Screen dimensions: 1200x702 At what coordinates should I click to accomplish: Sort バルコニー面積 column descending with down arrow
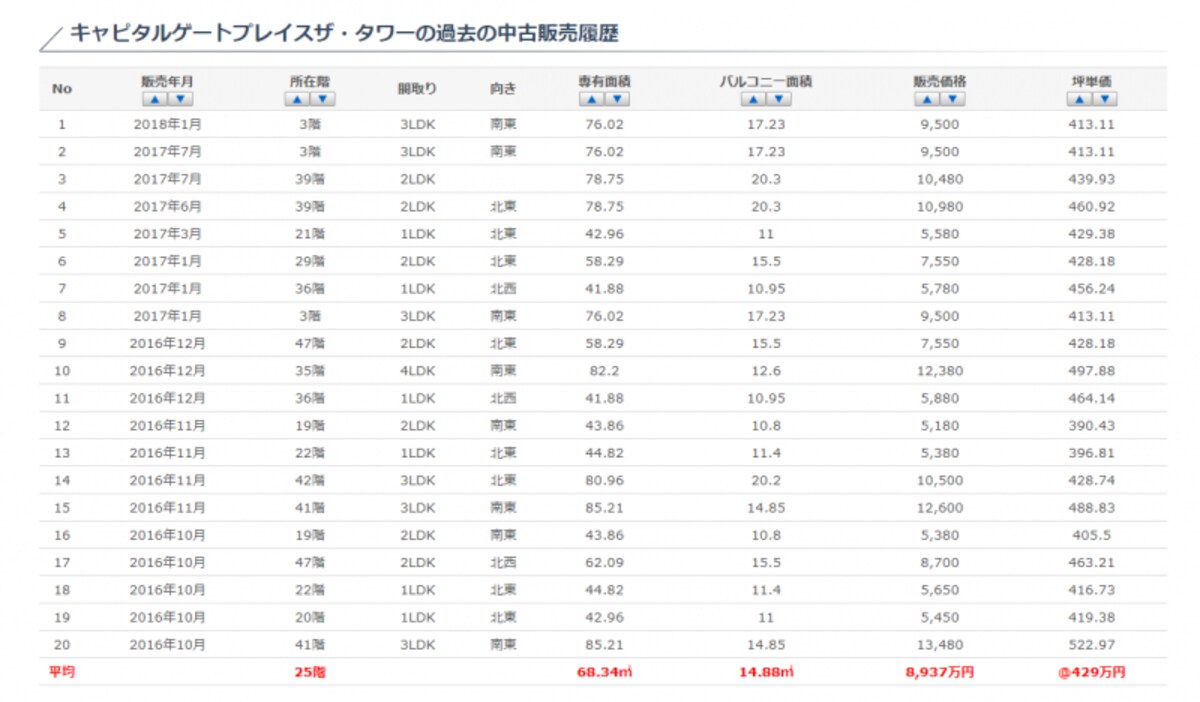[779, 99]
